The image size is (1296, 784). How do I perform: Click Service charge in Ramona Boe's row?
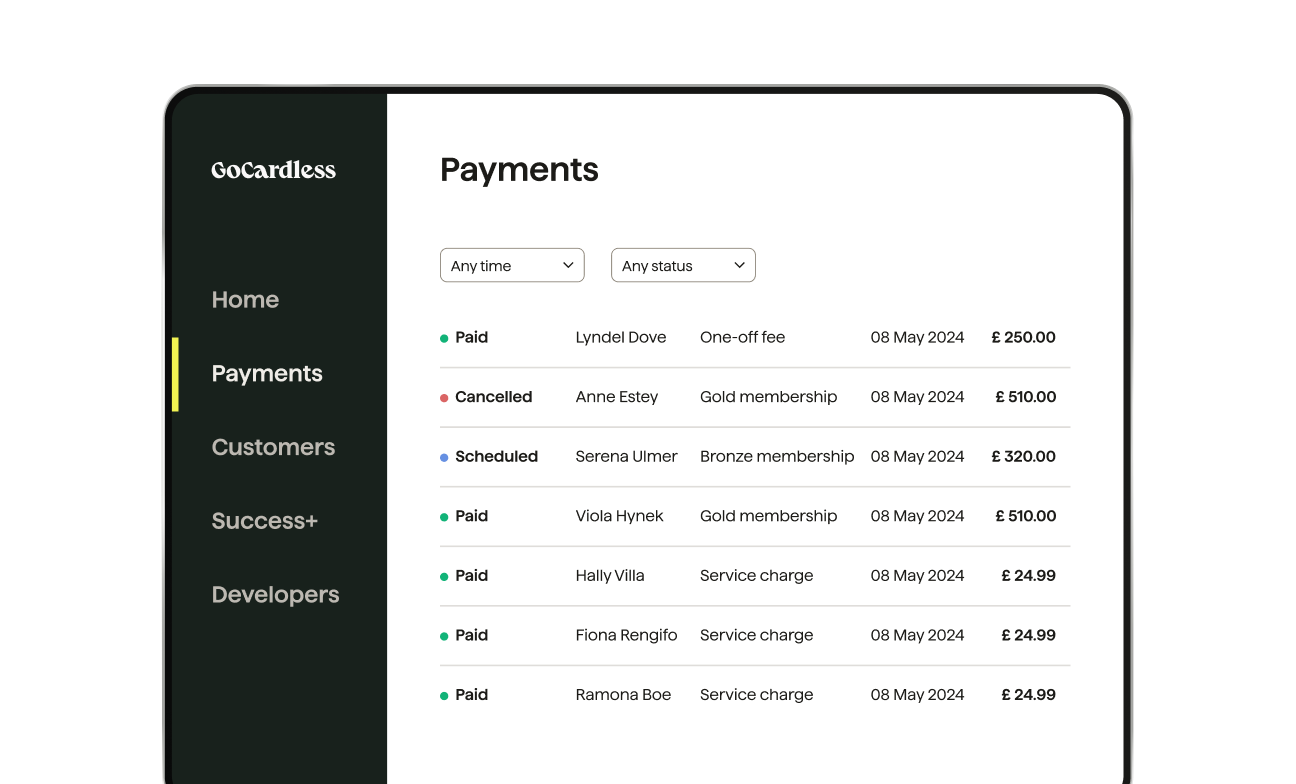tap(757, 695)
